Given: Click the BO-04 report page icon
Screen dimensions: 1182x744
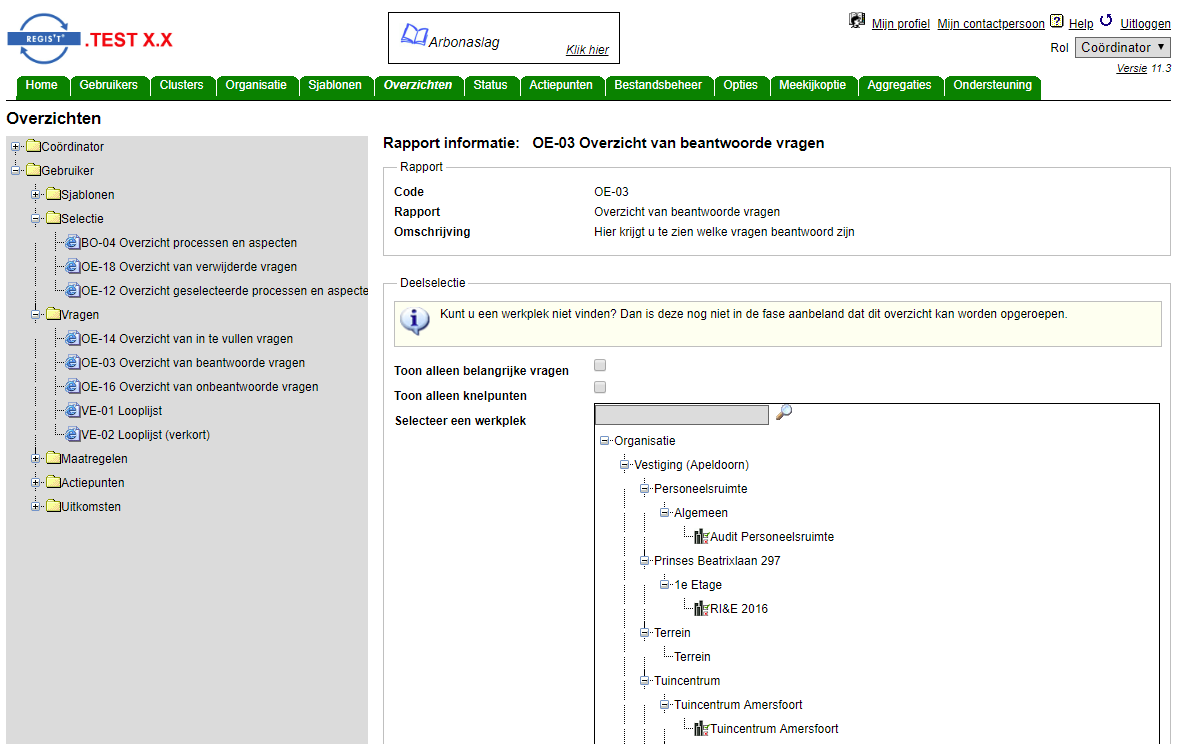Looking at the screenshot, I should pyautogui.click(x=72, y=242).
